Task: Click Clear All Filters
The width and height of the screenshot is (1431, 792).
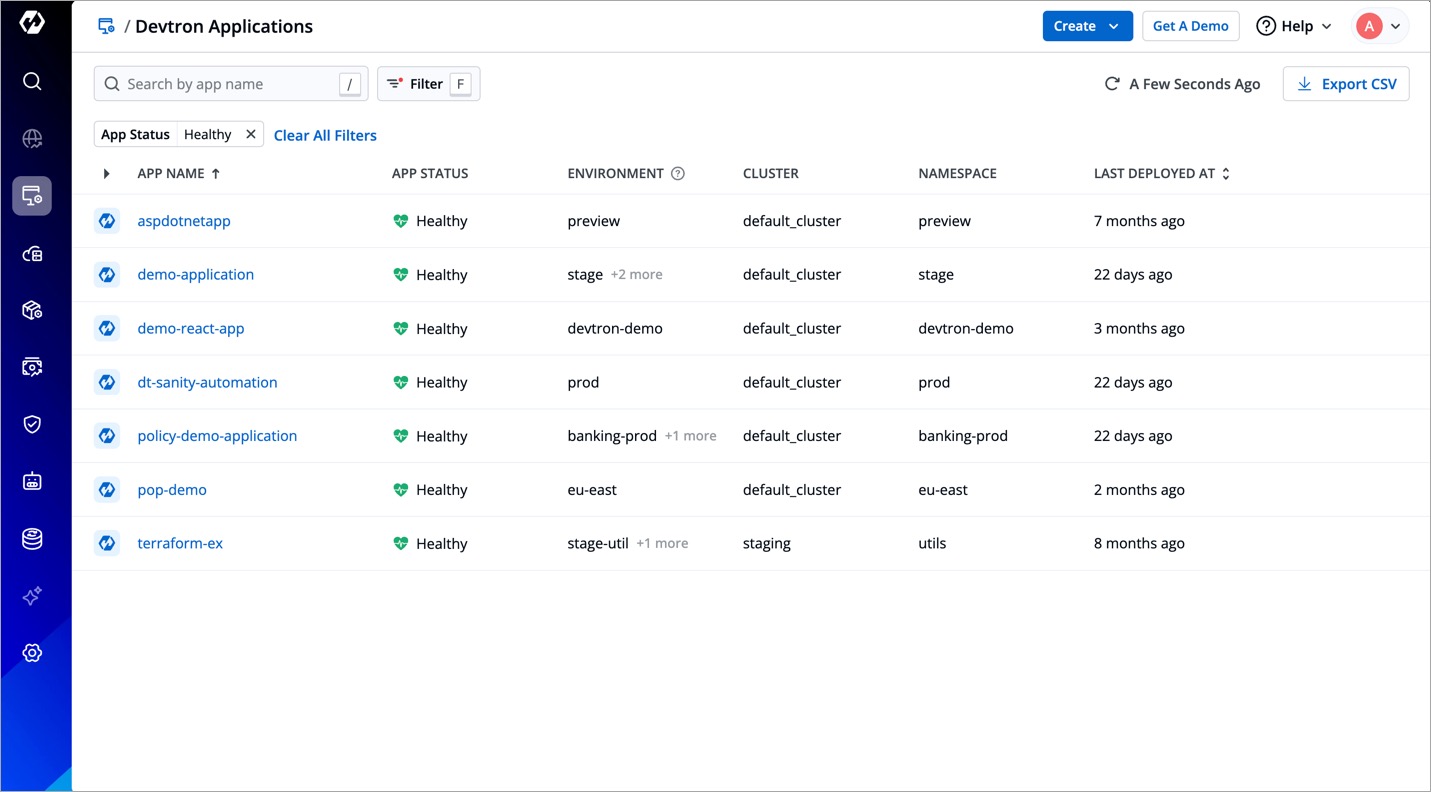Action: [x=325, y=135]
